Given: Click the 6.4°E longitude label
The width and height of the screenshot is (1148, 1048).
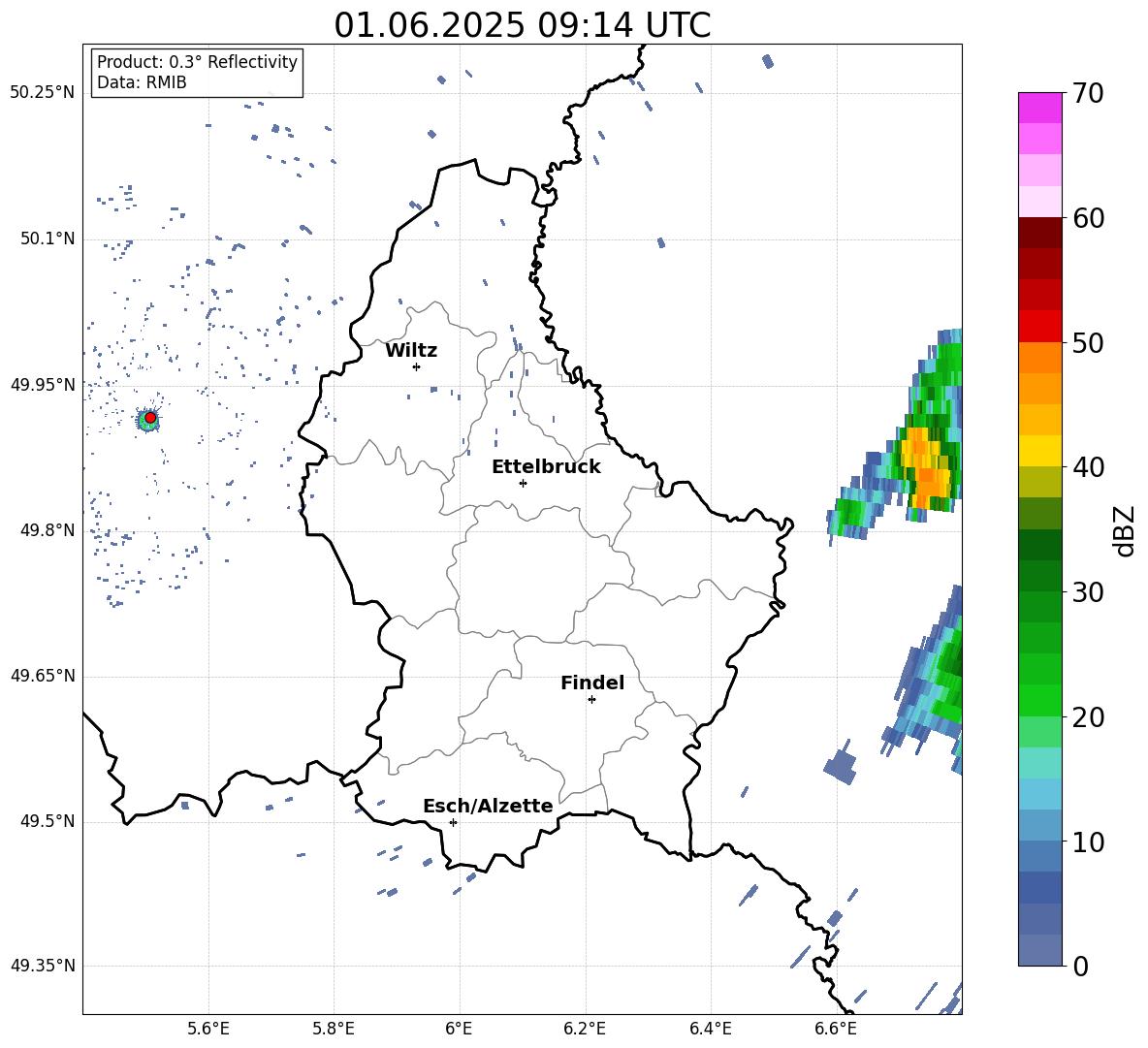Looking at the screenshot, I should [710, 1029].
